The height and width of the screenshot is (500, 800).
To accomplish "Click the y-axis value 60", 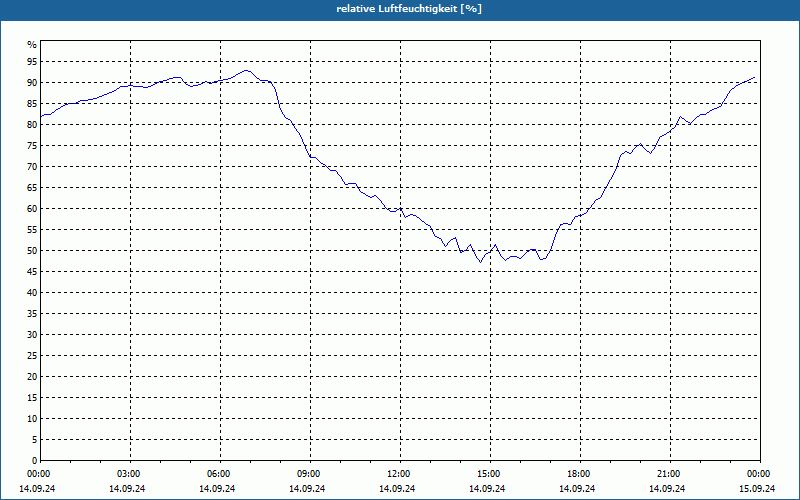I will (x=32, y=209).
